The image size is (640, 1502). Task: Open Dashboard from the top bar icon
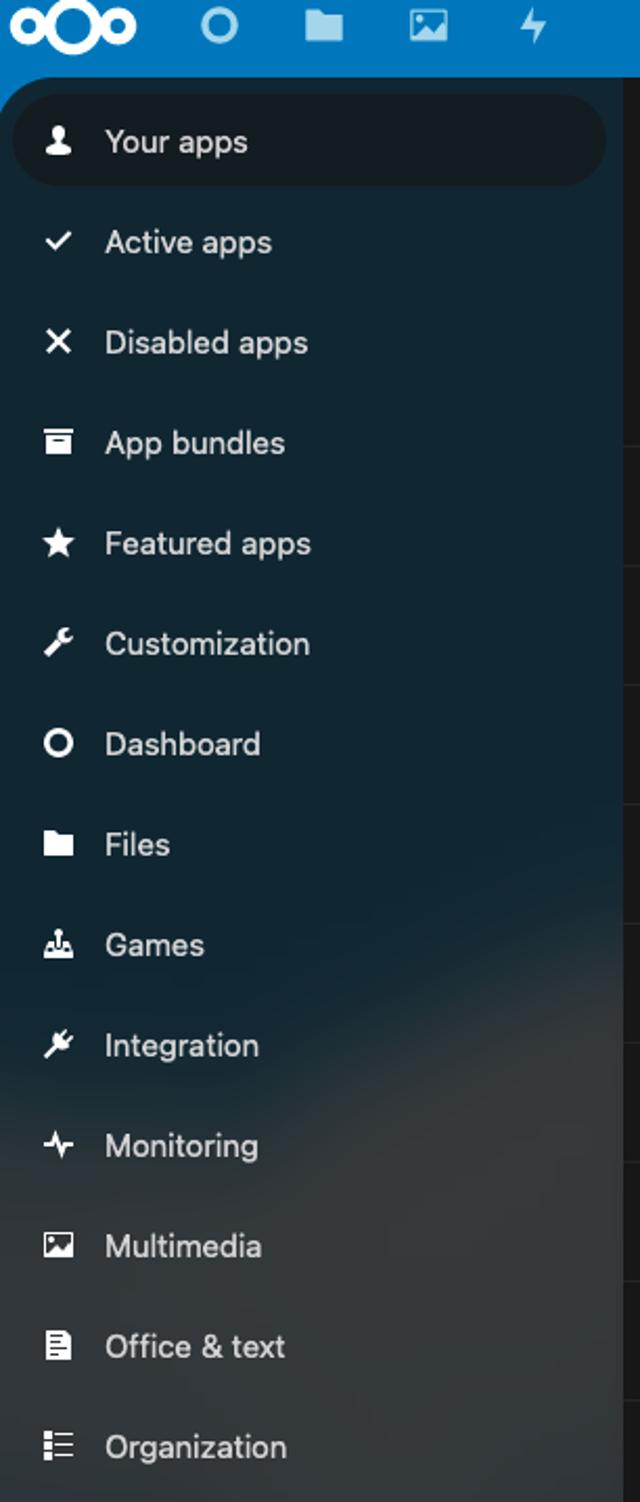tap(219, 27)
